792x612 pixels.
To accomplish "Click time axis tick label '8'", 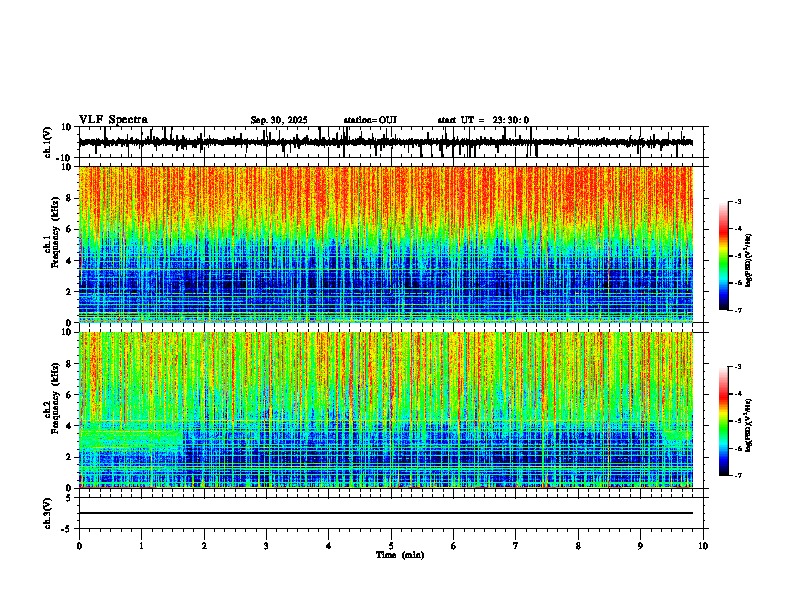I will [x=578, y=546].
